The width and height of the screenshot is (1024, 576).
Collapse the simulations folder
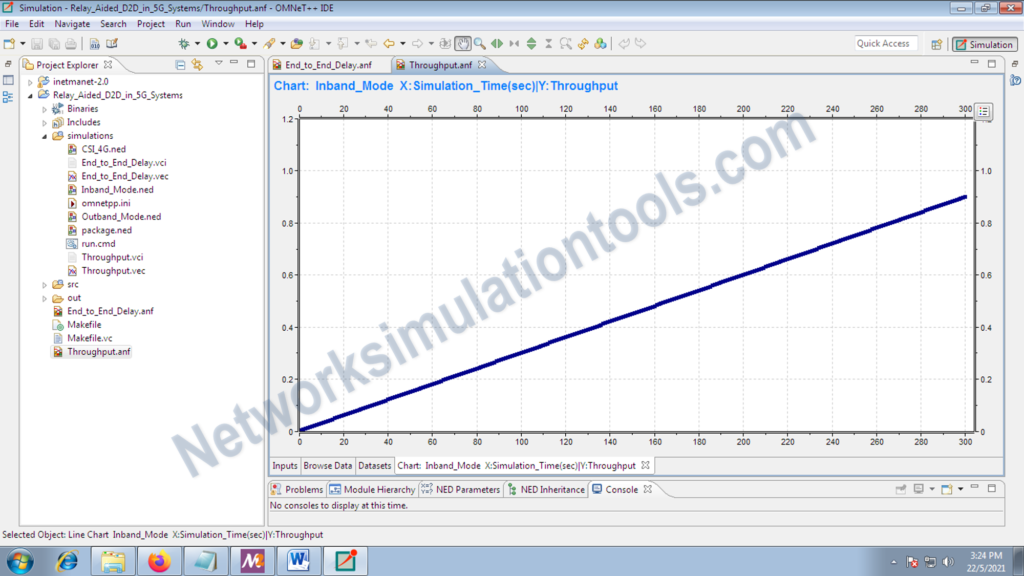coord(44,135)
